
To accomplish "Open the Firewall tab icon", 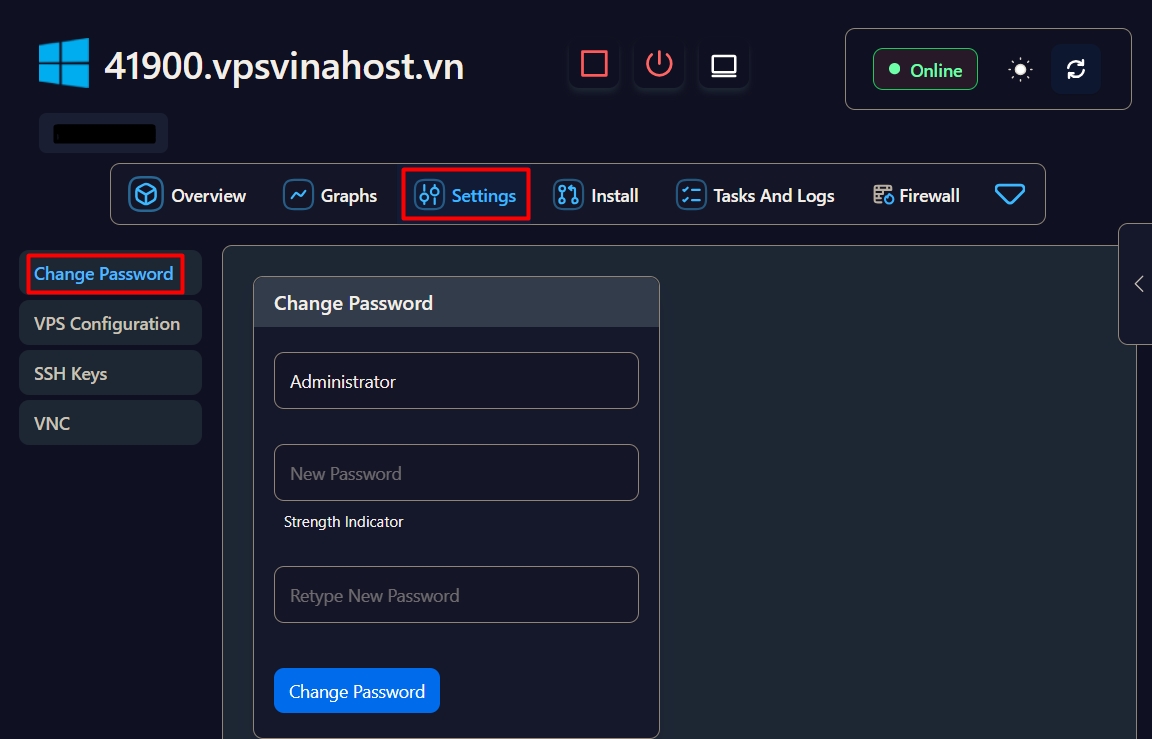I will (883, 194).
